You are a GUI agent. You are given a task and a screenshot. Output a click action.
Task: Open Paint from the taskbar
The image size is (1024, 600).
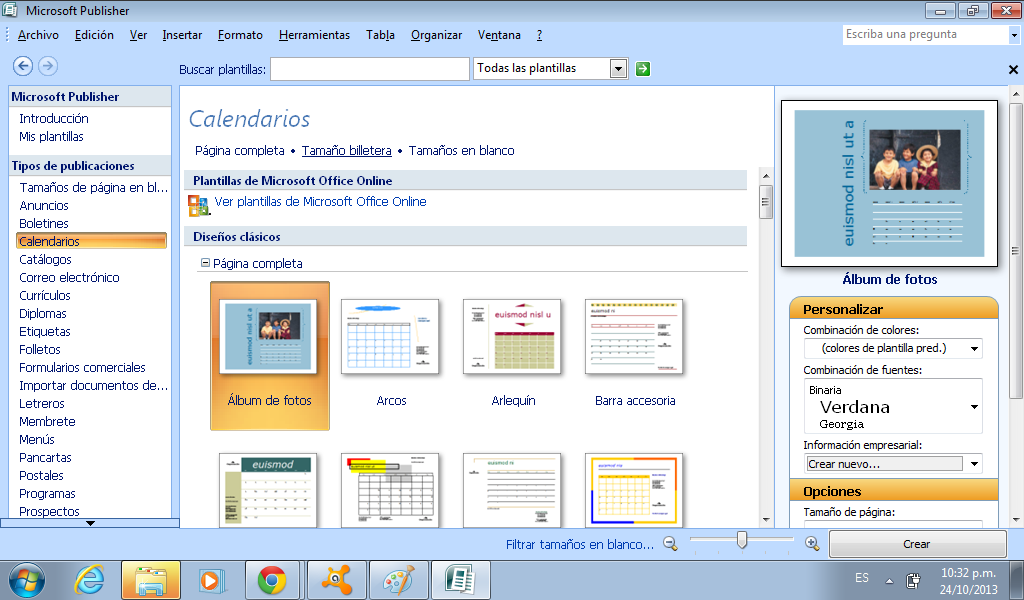coord(398,580)
